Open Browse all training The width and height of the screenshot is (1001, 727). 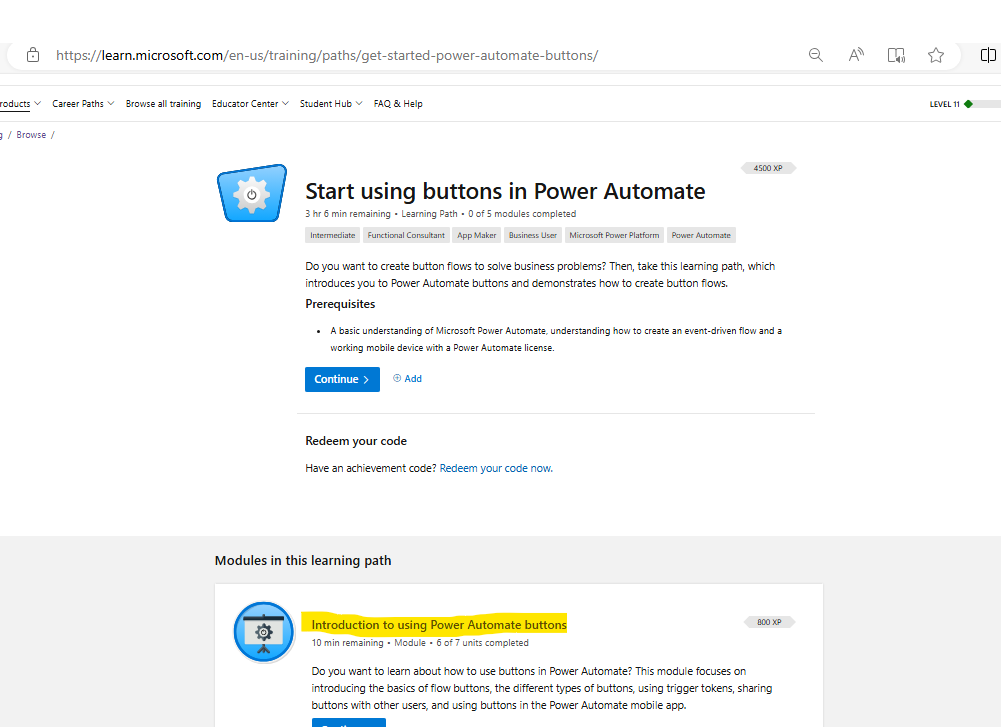pyautogui.click(x=163, y=103)
